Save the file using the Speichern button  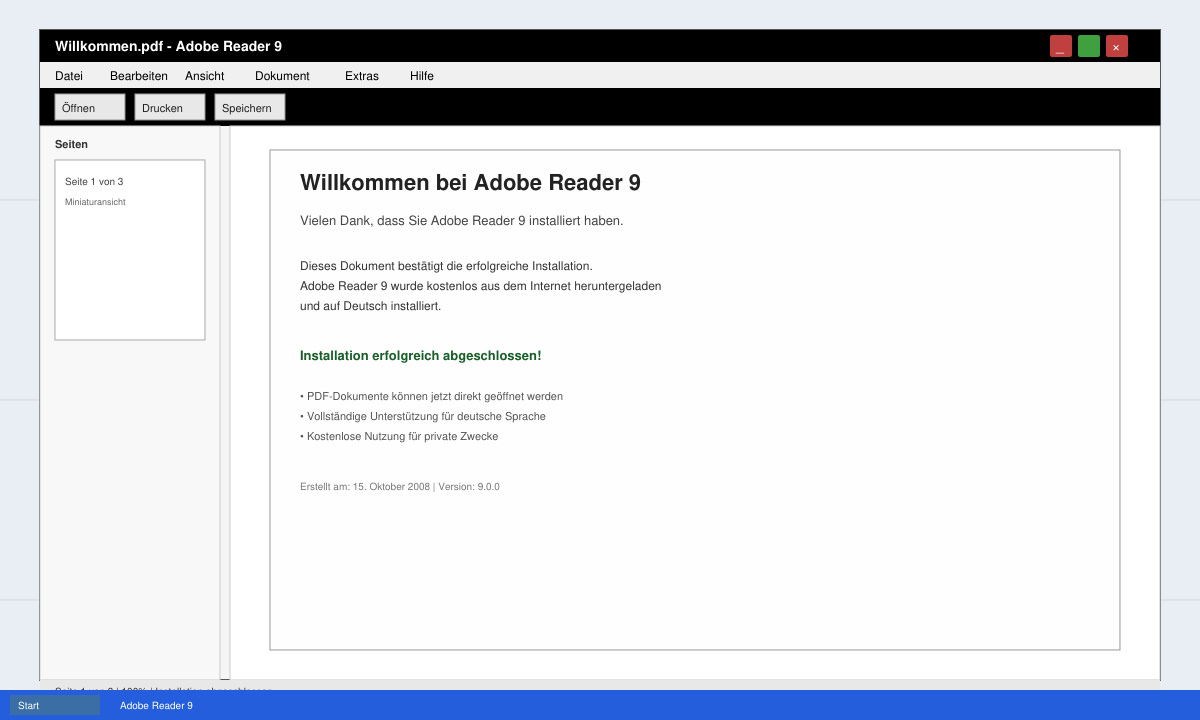pyautogui.click(x=250, y=107)
